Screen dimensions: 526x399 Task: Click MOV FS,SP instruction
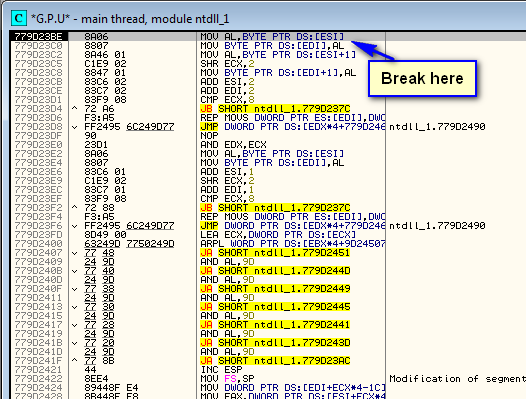(x=227, y=379)
